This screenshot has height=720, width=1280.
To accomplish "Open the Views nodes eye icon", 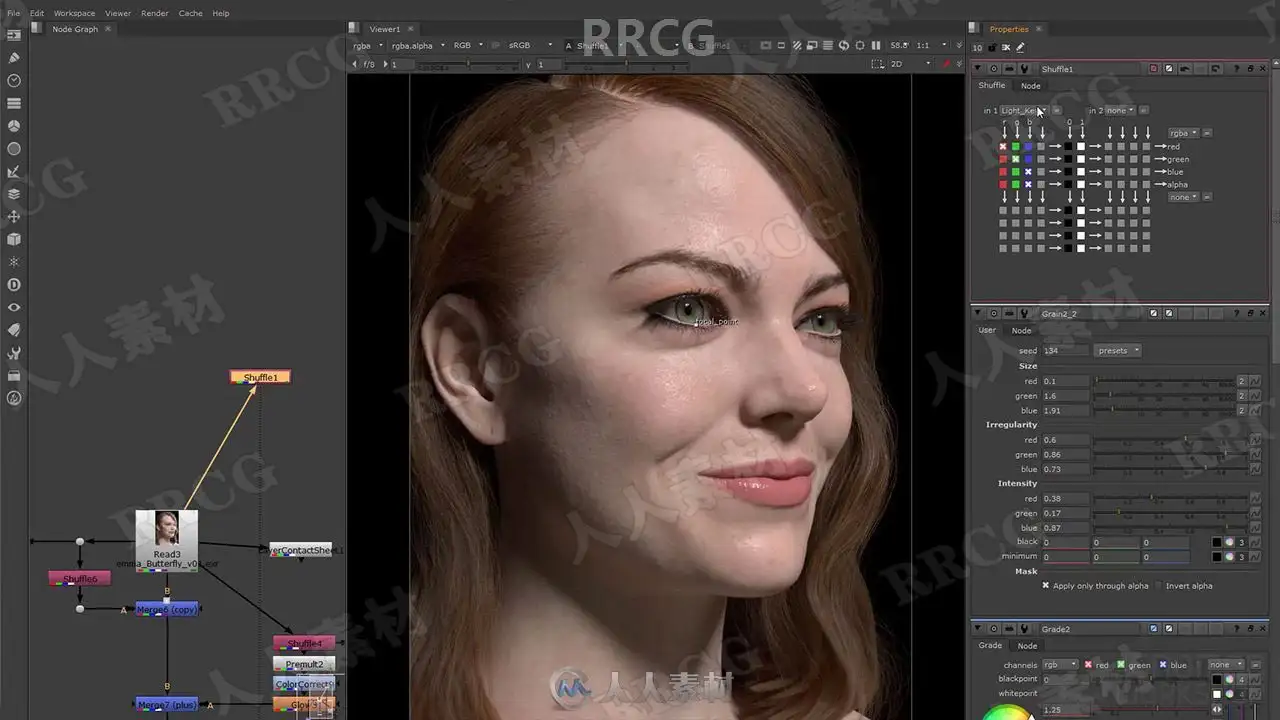I will click(x=14, y=308).
